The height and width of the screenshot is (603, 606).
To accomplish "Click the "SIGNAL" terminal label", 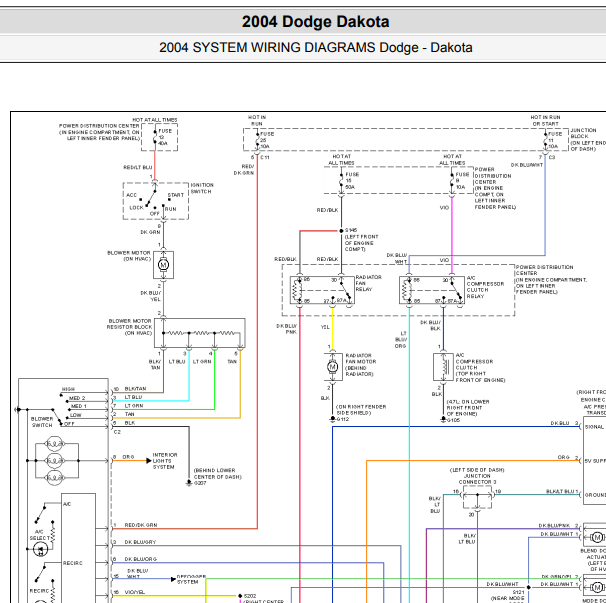I will point(594,427).
